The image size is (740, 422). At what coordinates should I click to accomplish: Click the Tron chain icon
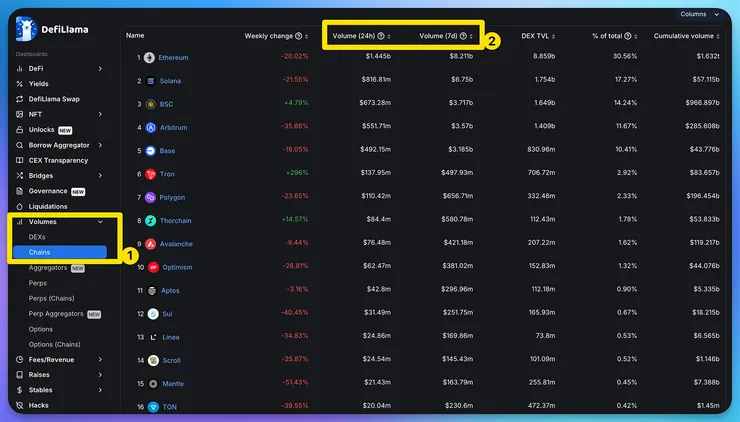click(x=151, y=174)
